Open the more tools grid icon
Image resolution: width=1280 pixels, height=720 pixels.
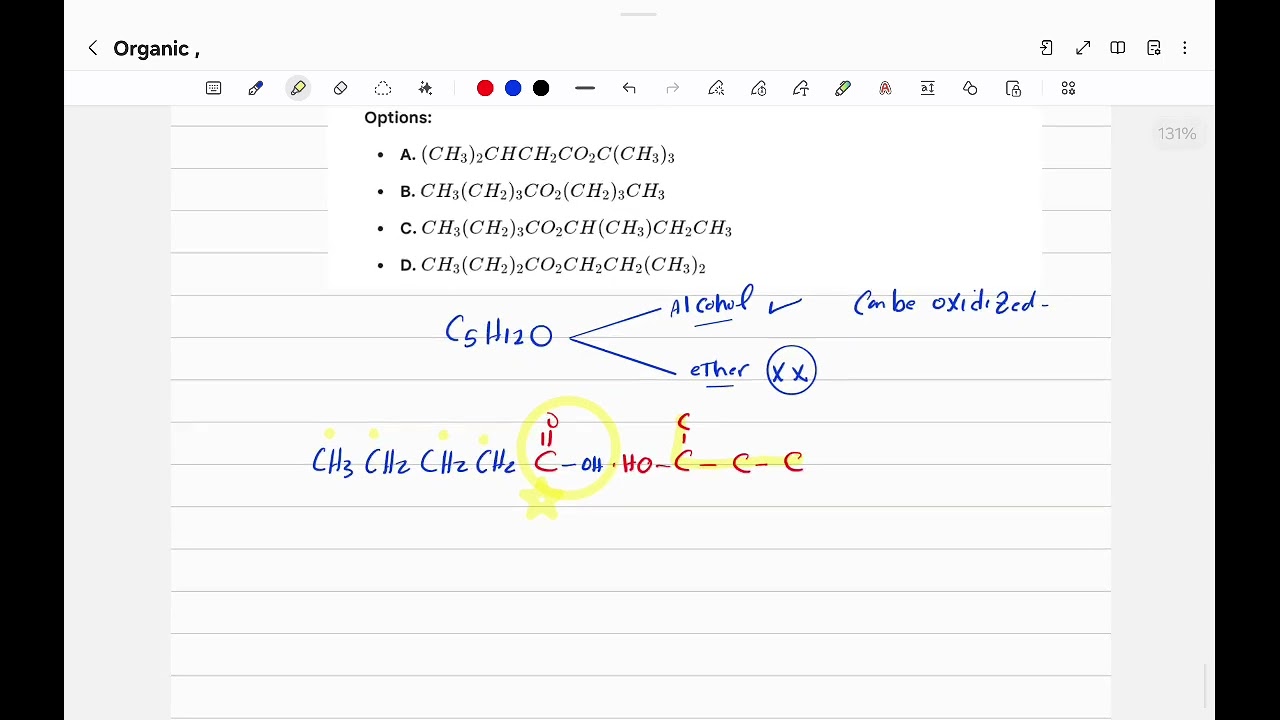(x=1068, y=88)
